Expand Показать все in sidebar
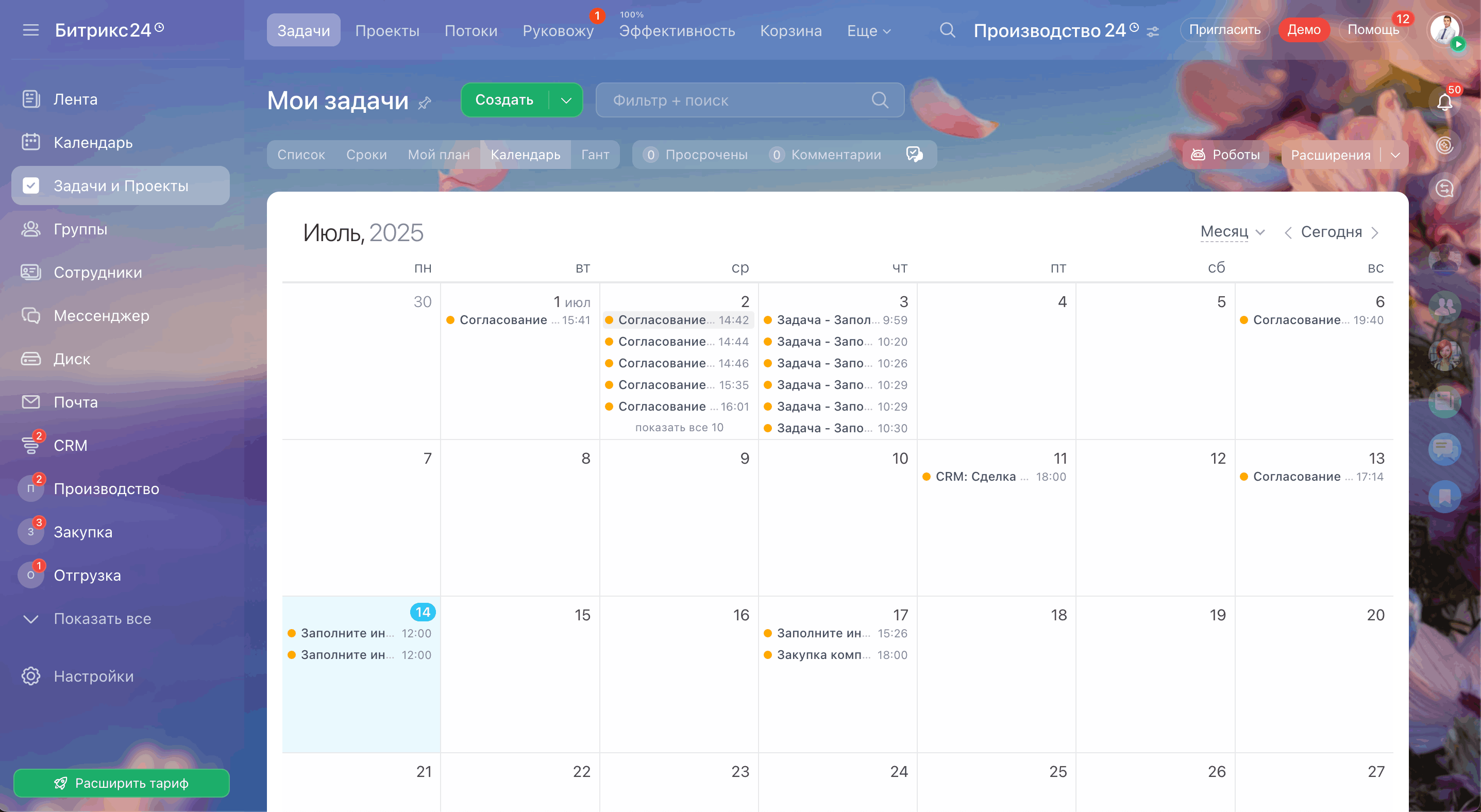Screen dimensions: 1481x812 (102, 618)
